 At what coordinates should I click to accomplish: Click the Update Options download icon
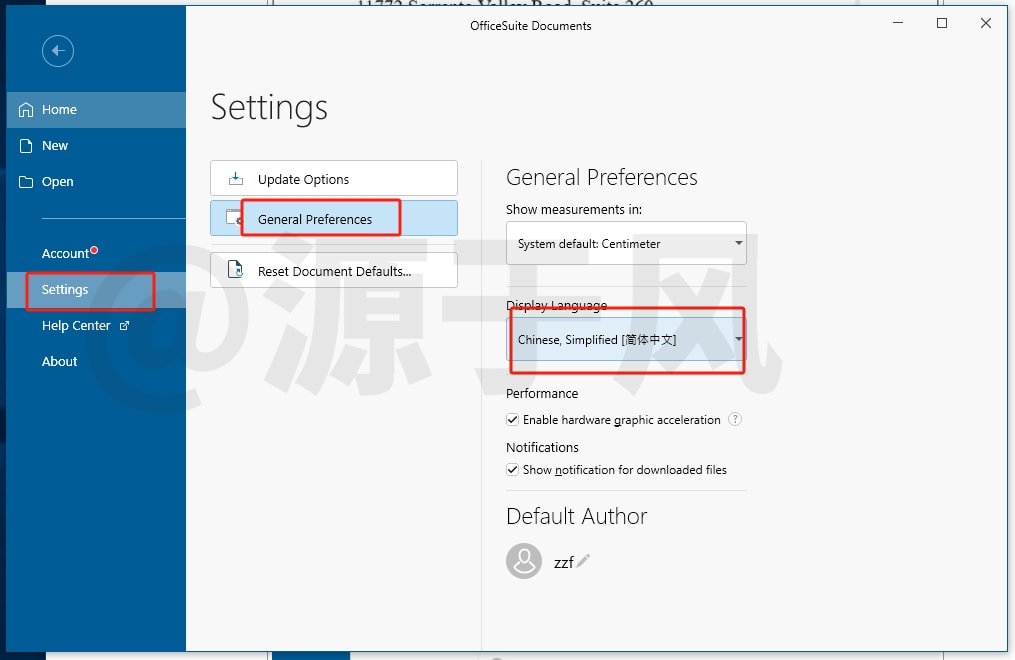pyautogui.click(x=236, y=179)
